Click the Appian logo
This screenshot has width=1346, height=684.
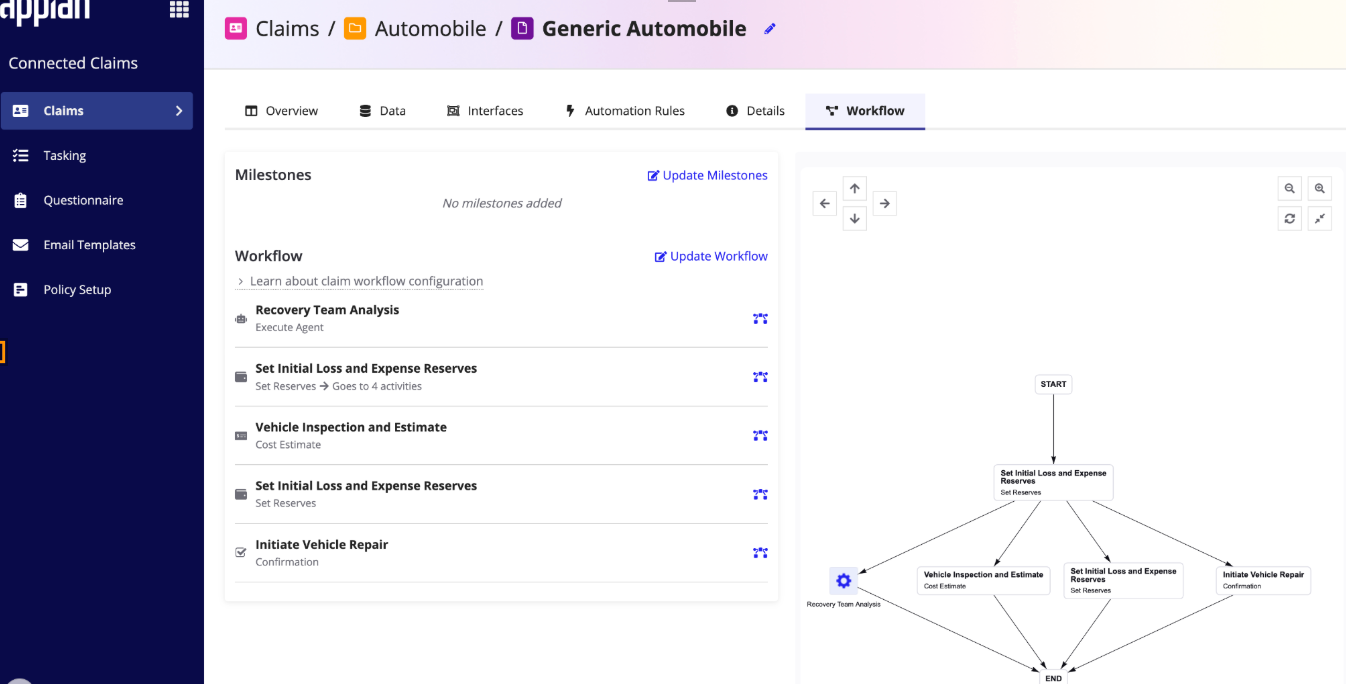tap(45, 12)
